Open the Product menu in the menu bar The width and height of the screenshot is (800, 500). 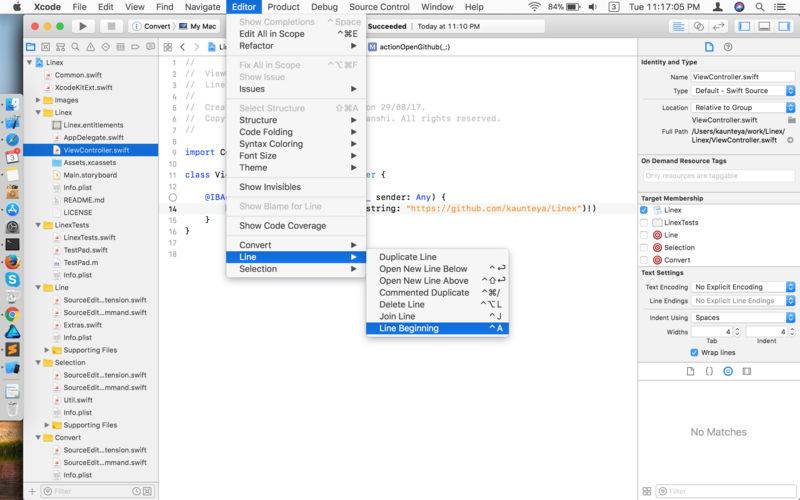[x=283, y=7]
